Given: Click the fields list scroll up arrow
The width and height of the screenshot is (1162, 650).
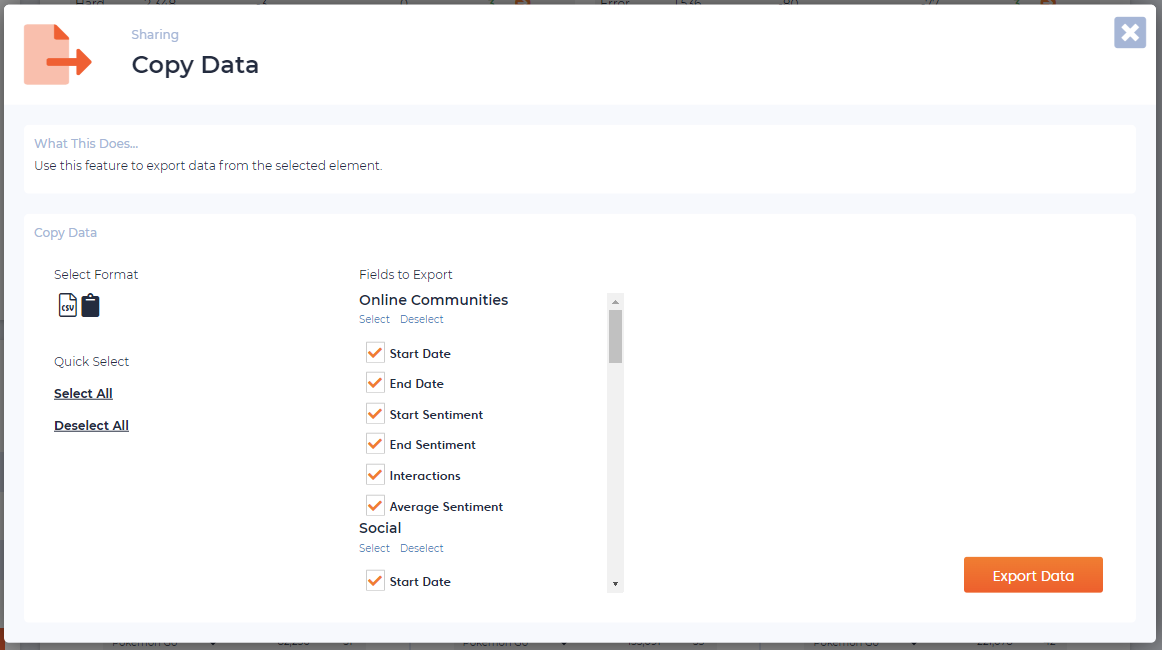Looking at the screenshot, I should point(615,301).
